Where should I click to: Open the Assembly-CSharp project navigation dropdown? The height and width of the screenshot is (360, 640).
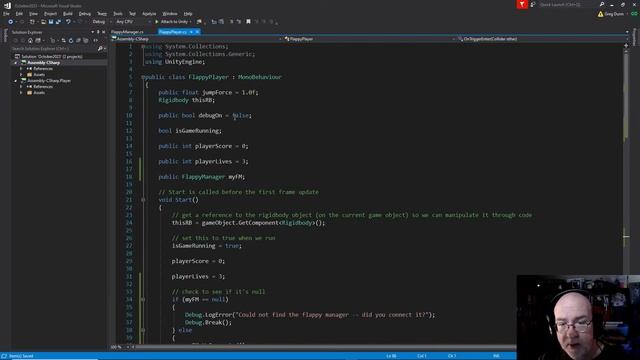point(197,39)
